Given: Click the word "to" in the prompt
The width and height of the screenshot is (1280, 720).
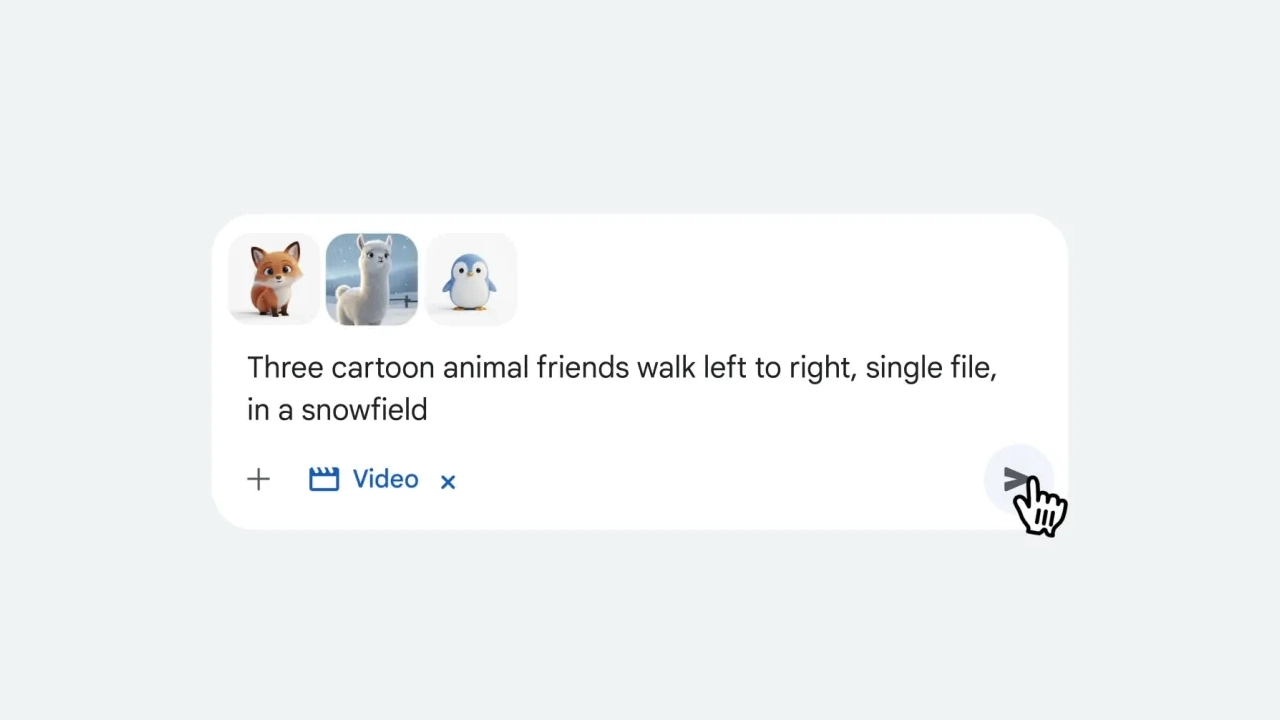Looking at the screenshot, I should (767, 368).
